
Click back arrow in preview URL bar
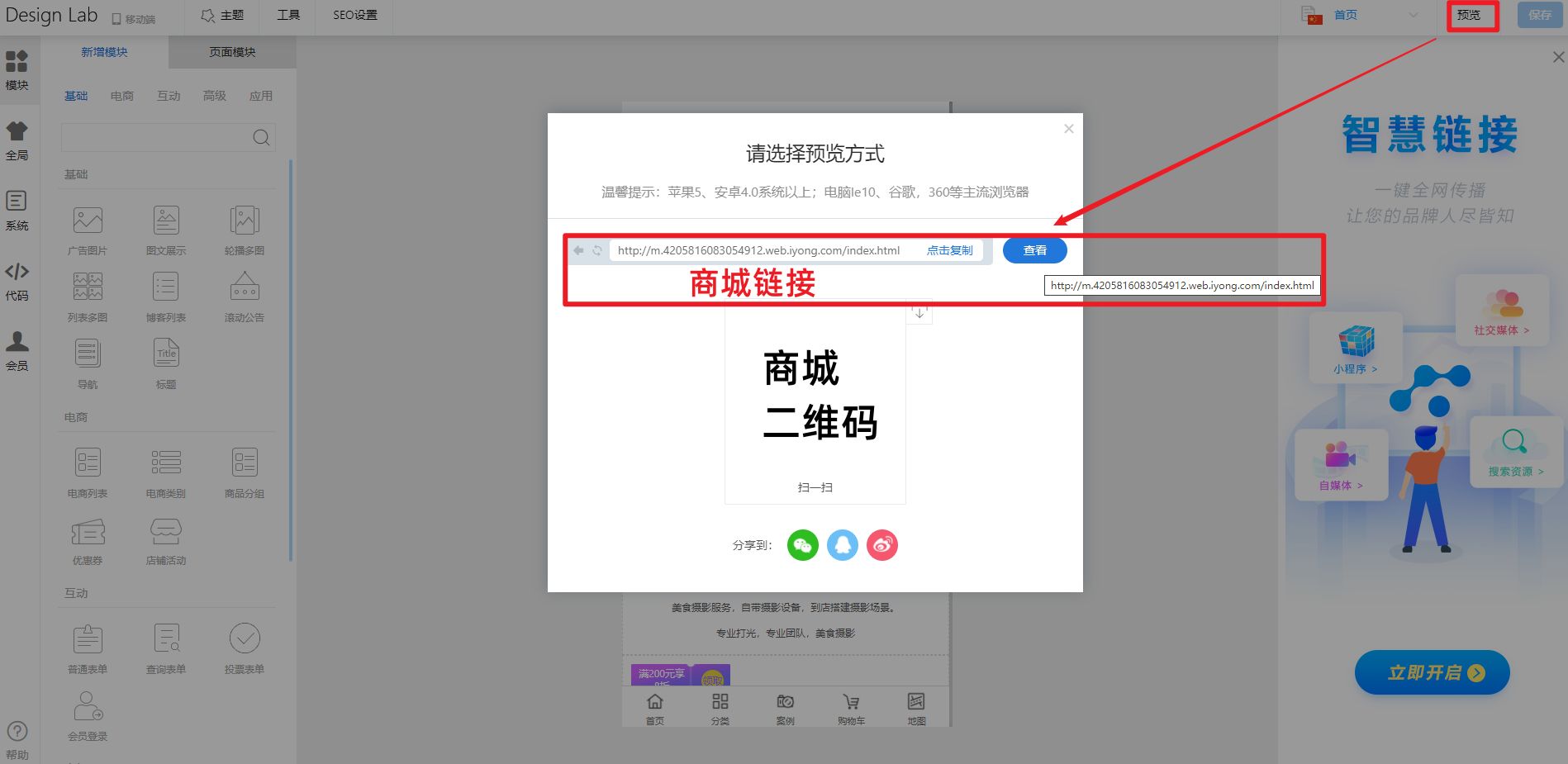tap(578, 250)
